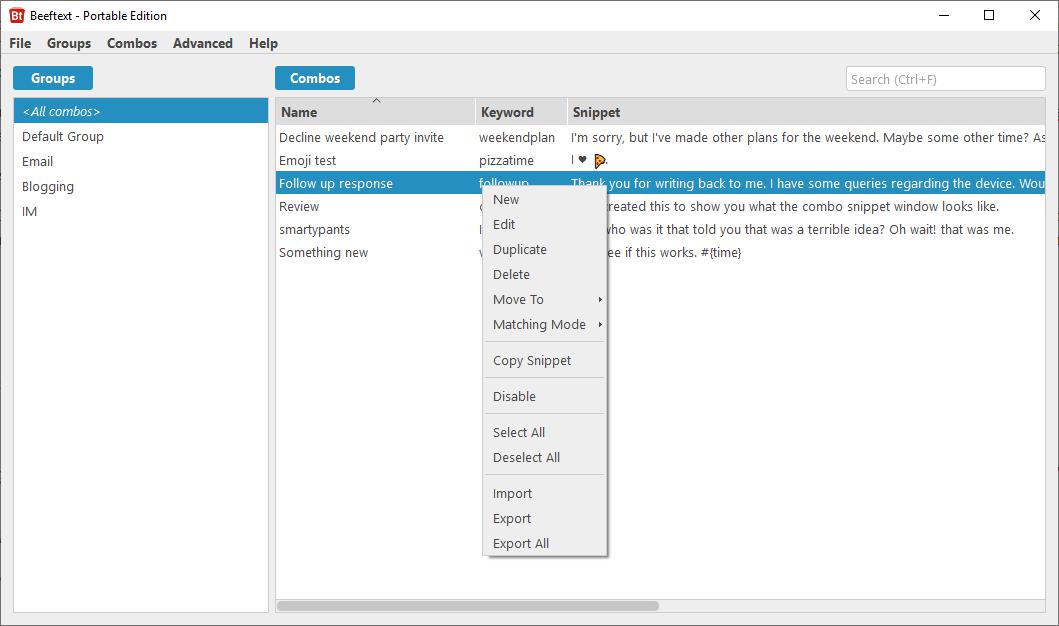
Task: Click the heart emoji in the Emoji test row
Action: click(x=583, y=159)
